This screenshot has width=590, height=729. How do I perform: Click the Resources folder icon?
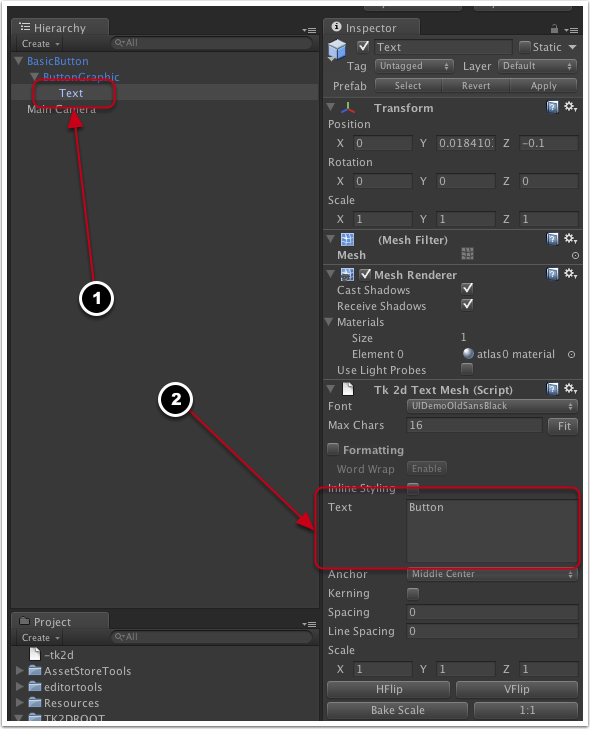click(35, 702)
